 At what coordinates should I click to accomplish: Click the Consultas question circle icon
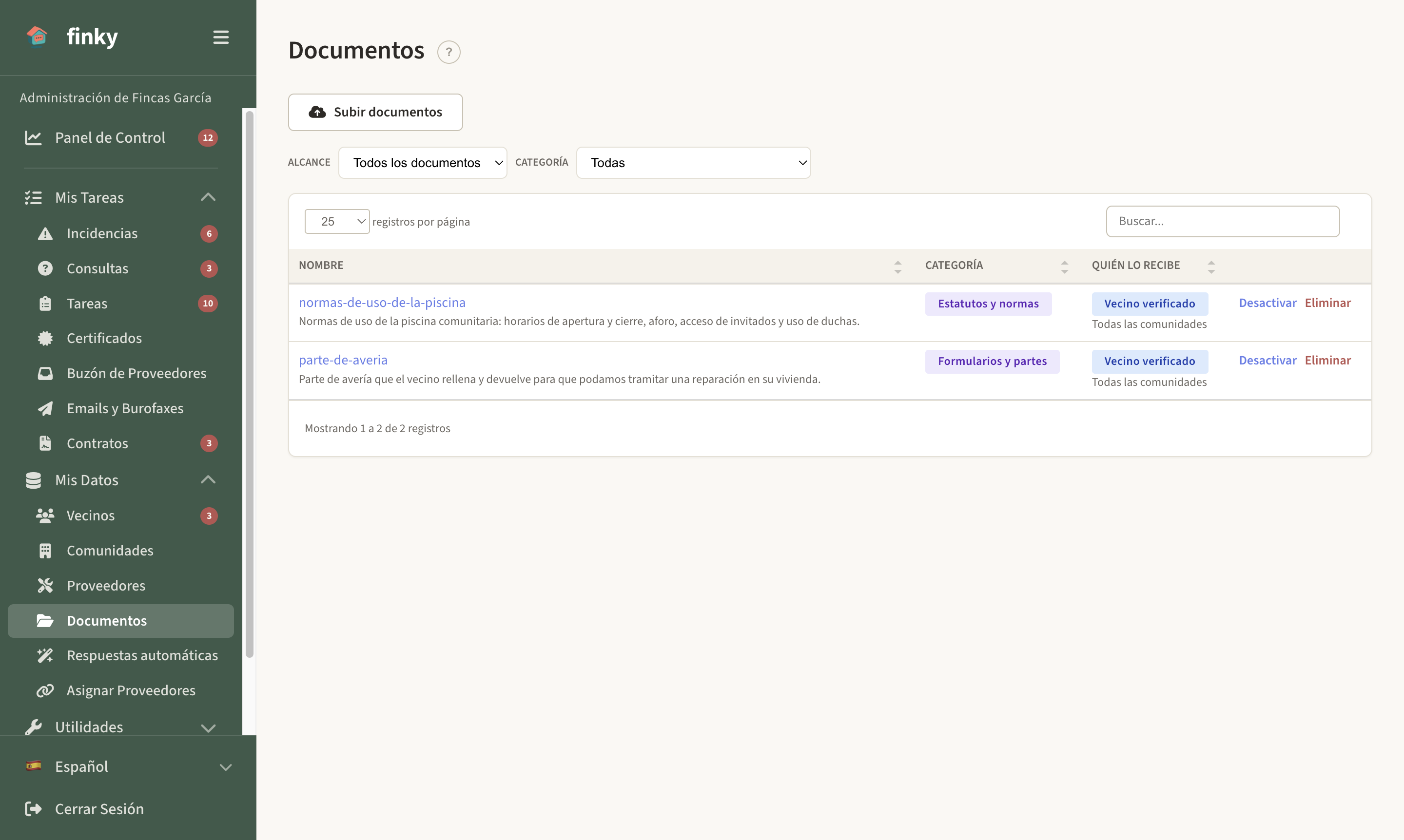45,268
